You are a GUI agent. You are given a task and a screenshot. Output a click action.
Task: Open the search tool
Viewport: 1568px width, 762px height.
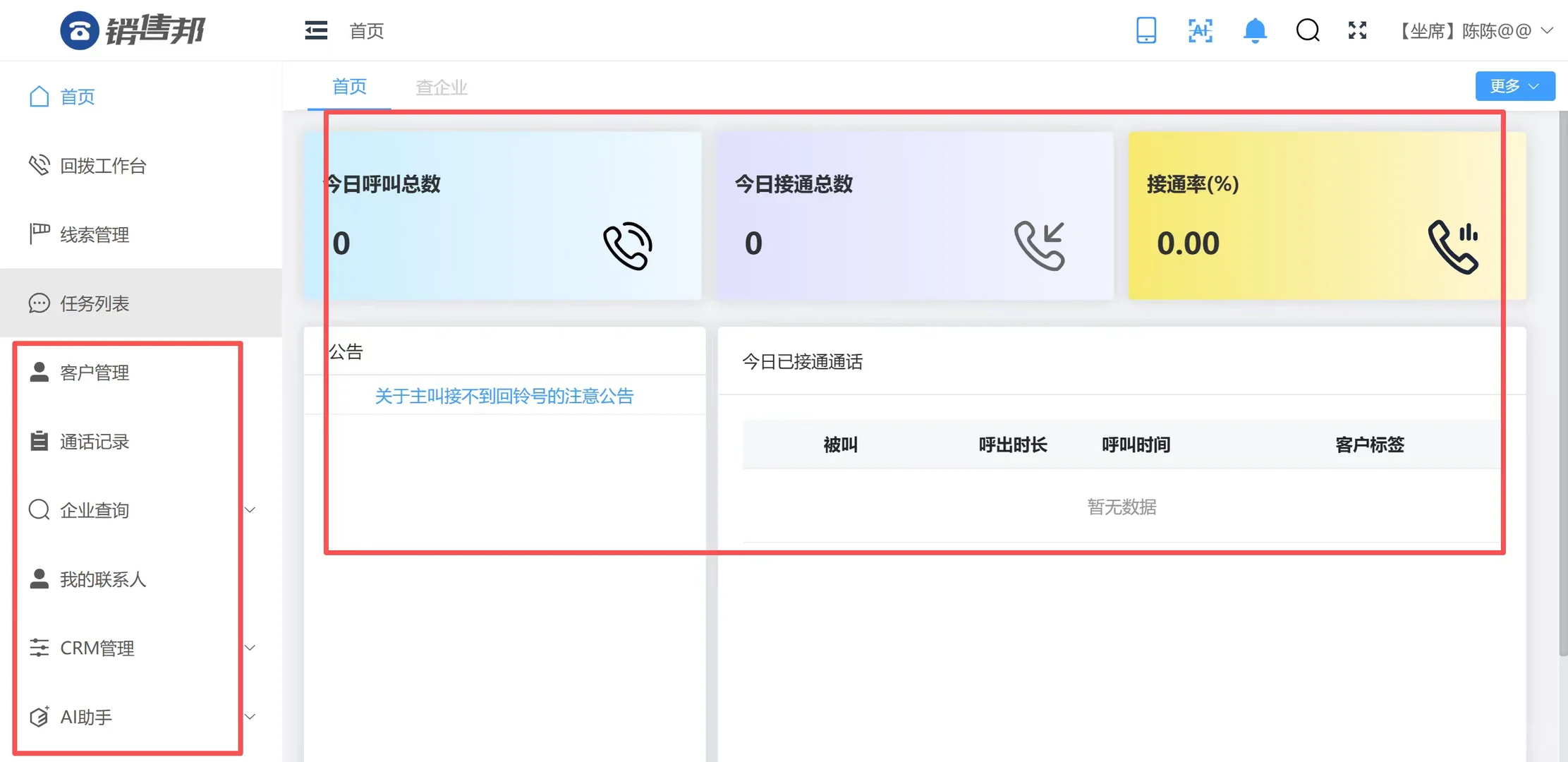1307,30
